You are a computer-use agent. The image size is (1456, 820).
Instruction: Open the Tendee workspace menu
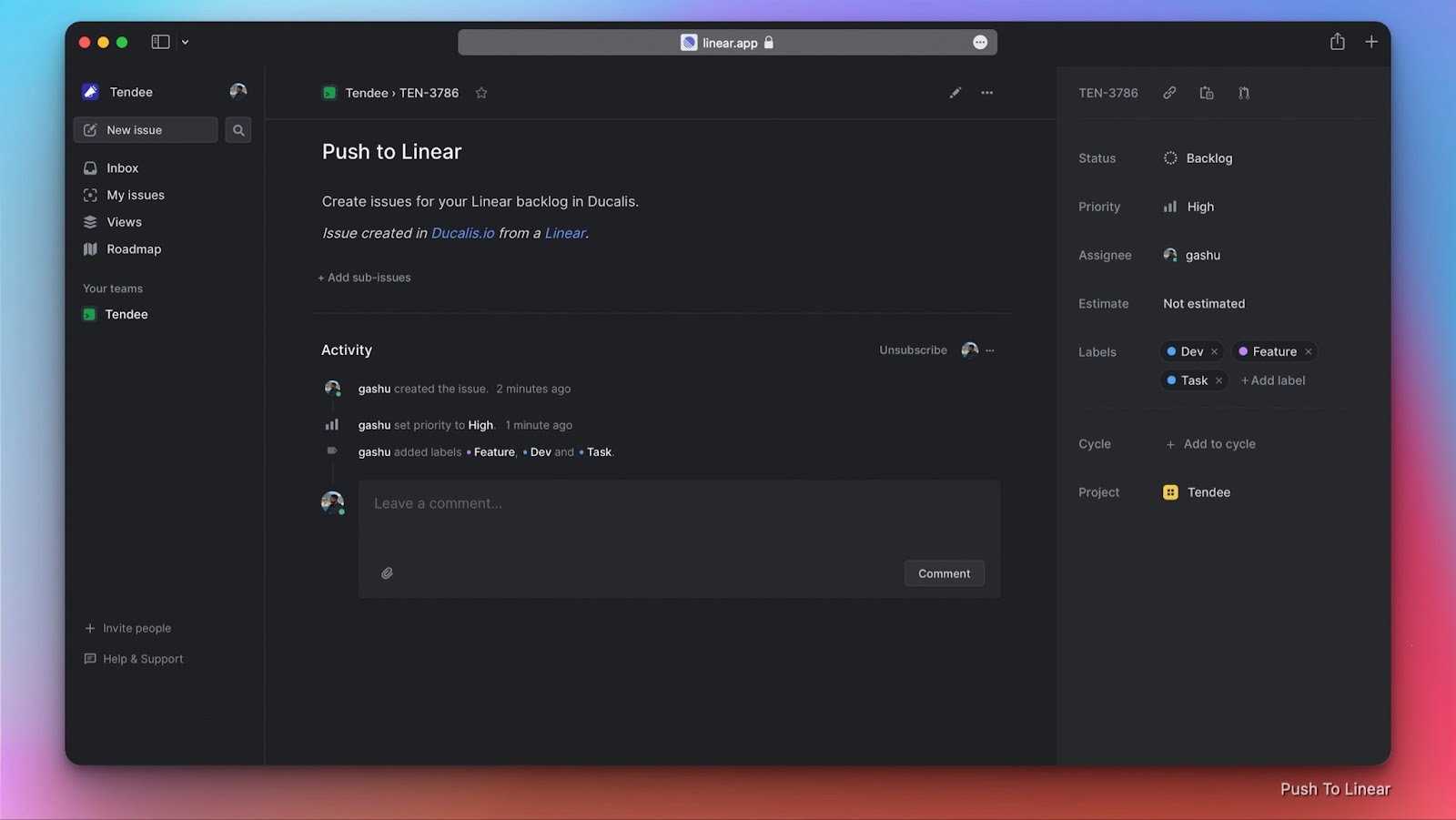click(x=131, y=92)
